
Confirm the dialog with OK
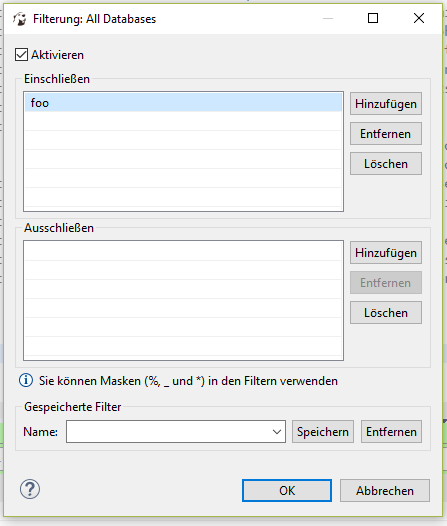(x=287, y=490)
